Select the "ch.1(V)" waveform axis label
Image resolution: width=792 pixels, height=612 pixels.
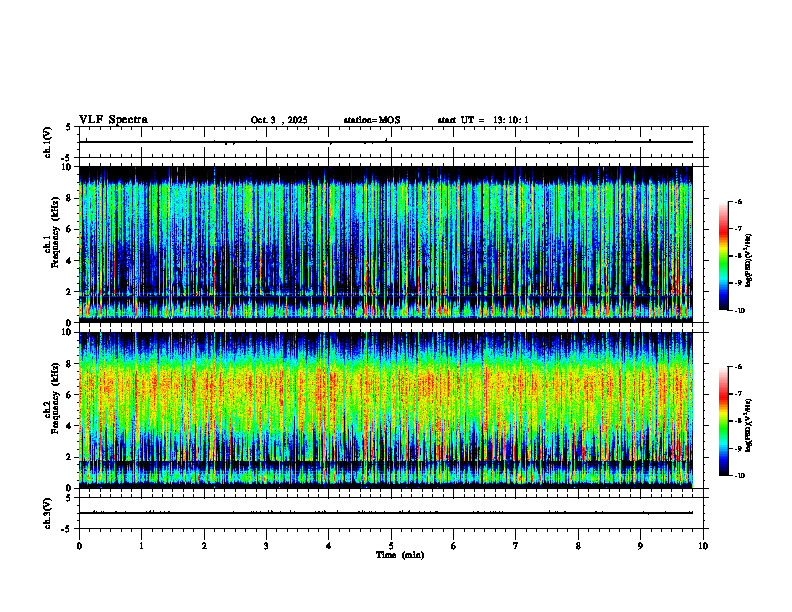point(48,142)
